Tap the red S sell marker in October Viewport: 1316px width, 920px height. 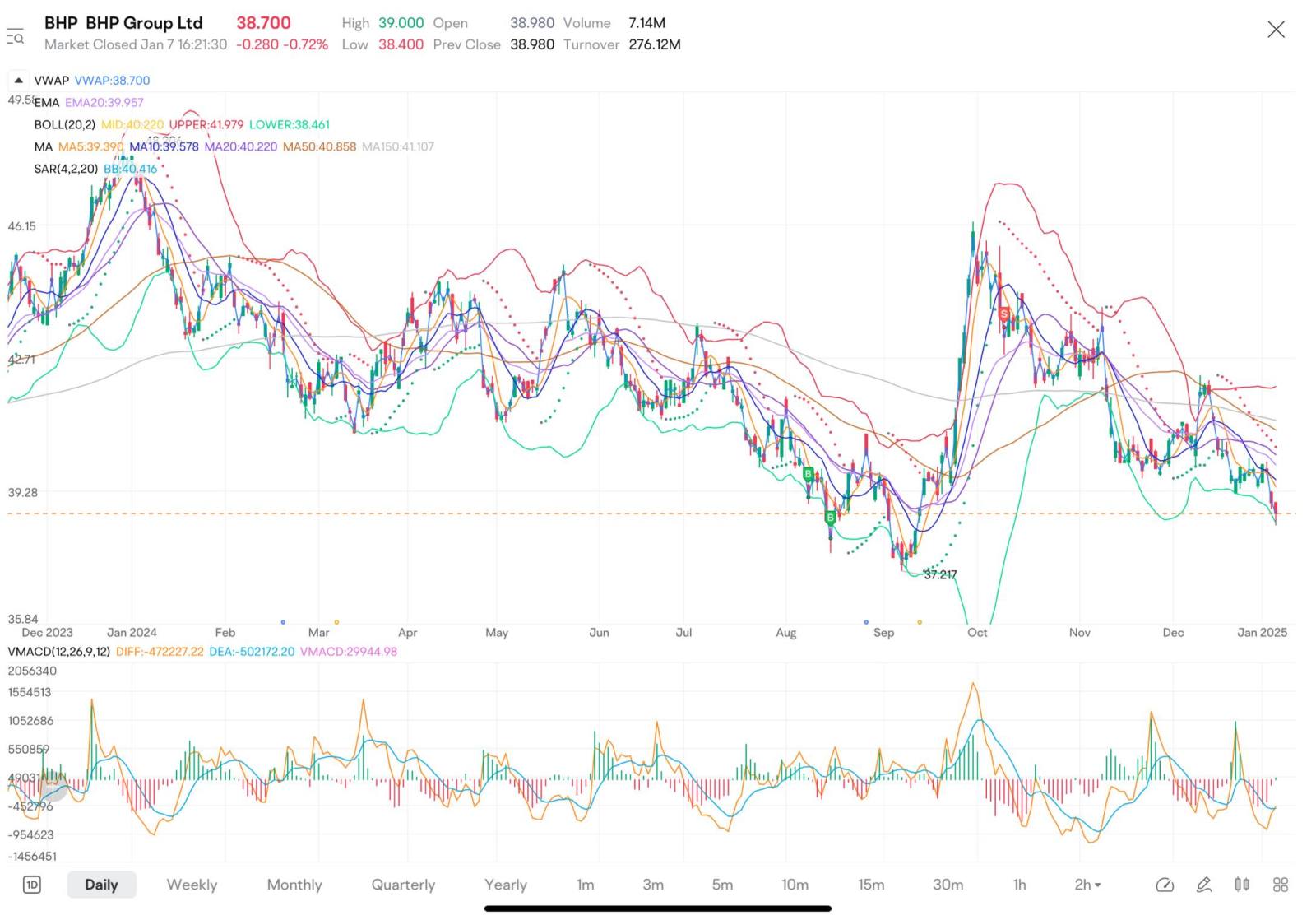(1004, 314)
